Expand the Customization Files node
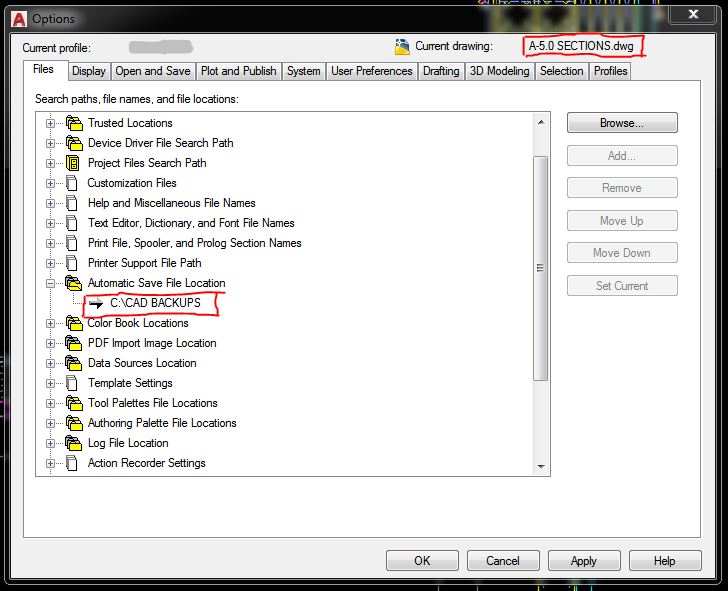 [x=50, y=183]
